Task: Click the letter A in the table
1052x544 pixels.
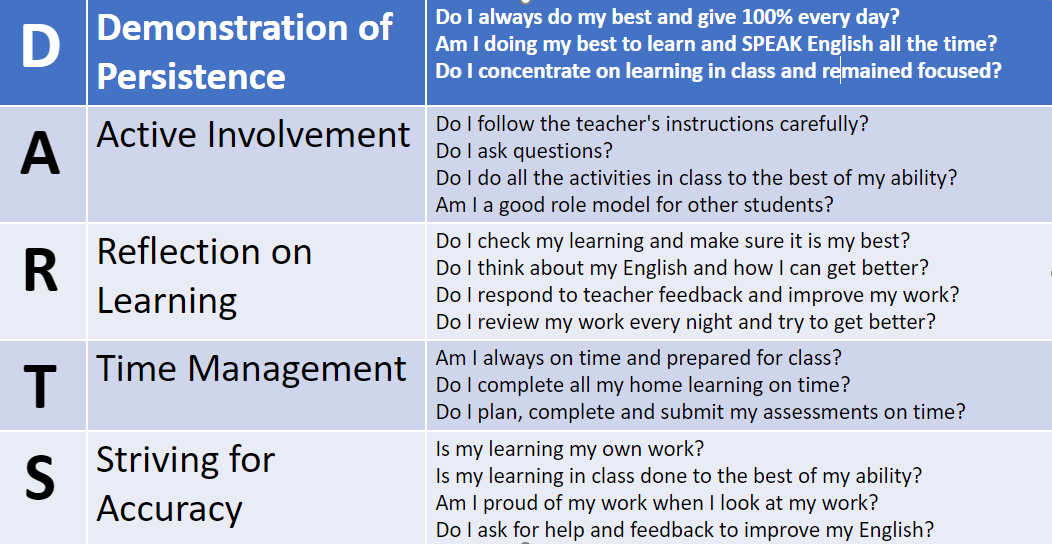Action: point(40,156)
